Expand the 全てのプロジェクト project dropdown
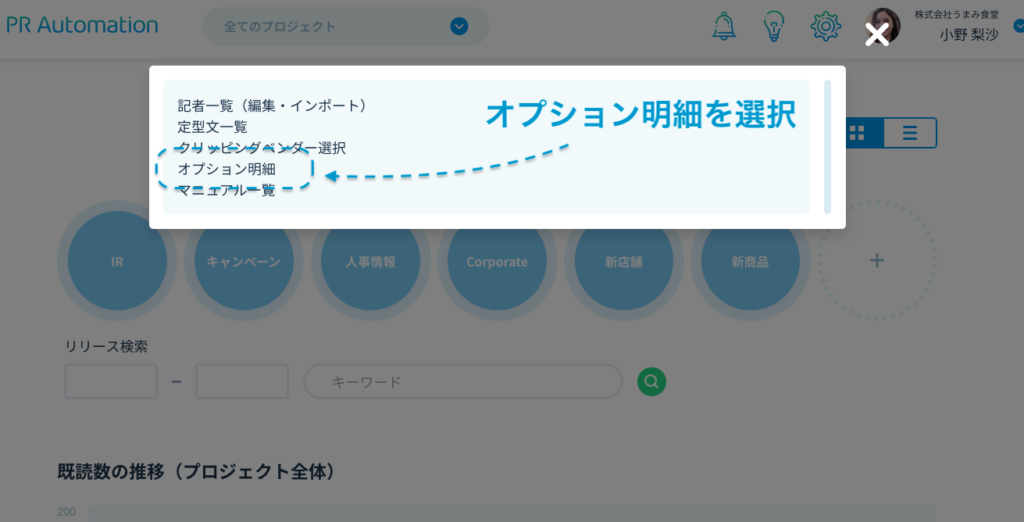Screen dimensions: 1024x522 click(x=459, y=27)
